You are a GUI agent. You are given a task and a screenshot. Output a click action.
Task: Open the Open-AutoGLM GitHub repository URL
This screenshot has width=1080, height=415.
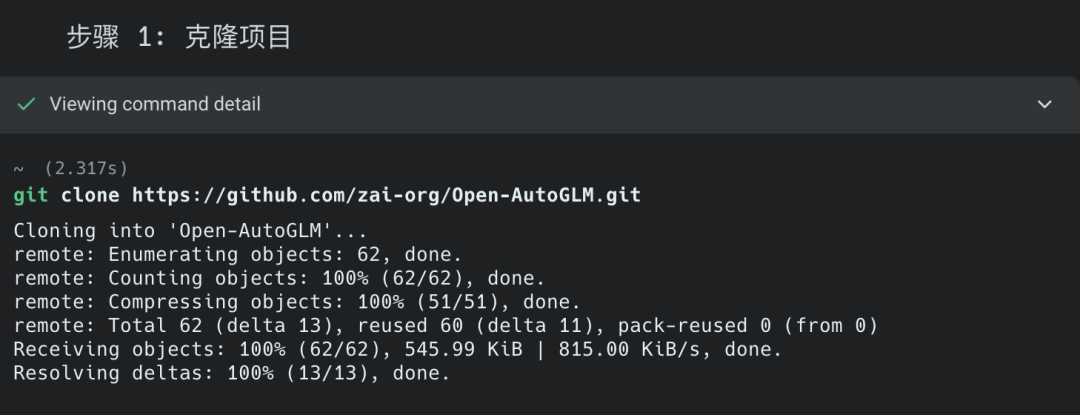(x=386, y=195)
